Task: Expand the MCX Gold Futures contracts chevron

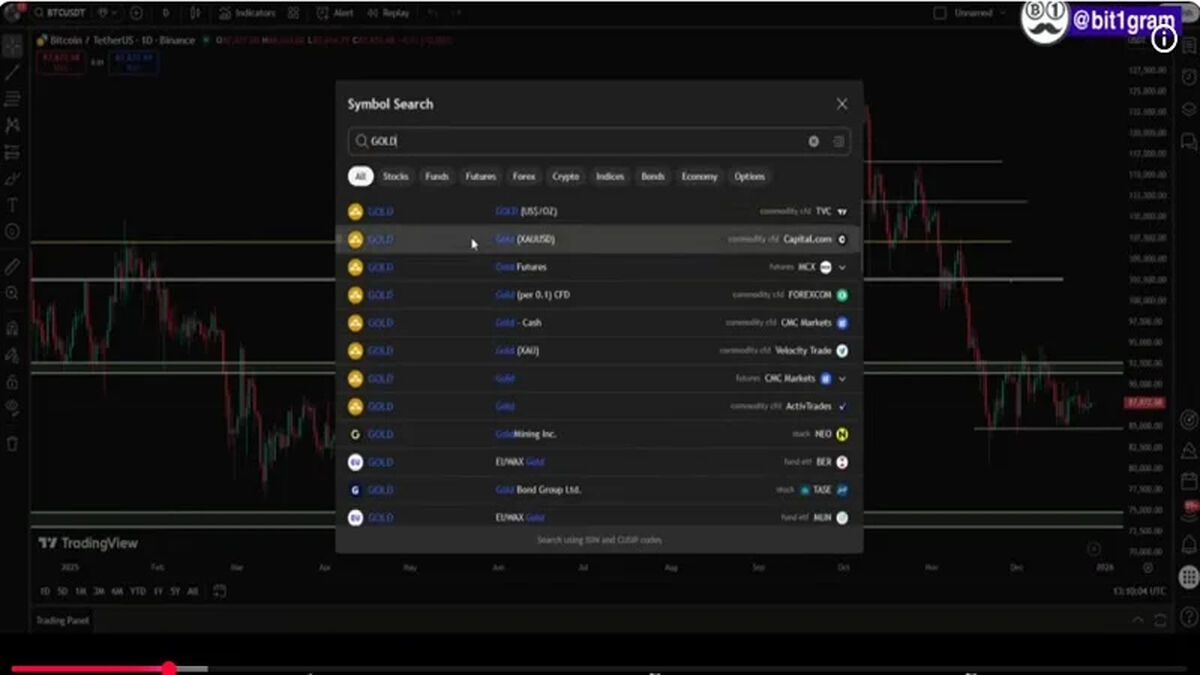Action: 842,267
